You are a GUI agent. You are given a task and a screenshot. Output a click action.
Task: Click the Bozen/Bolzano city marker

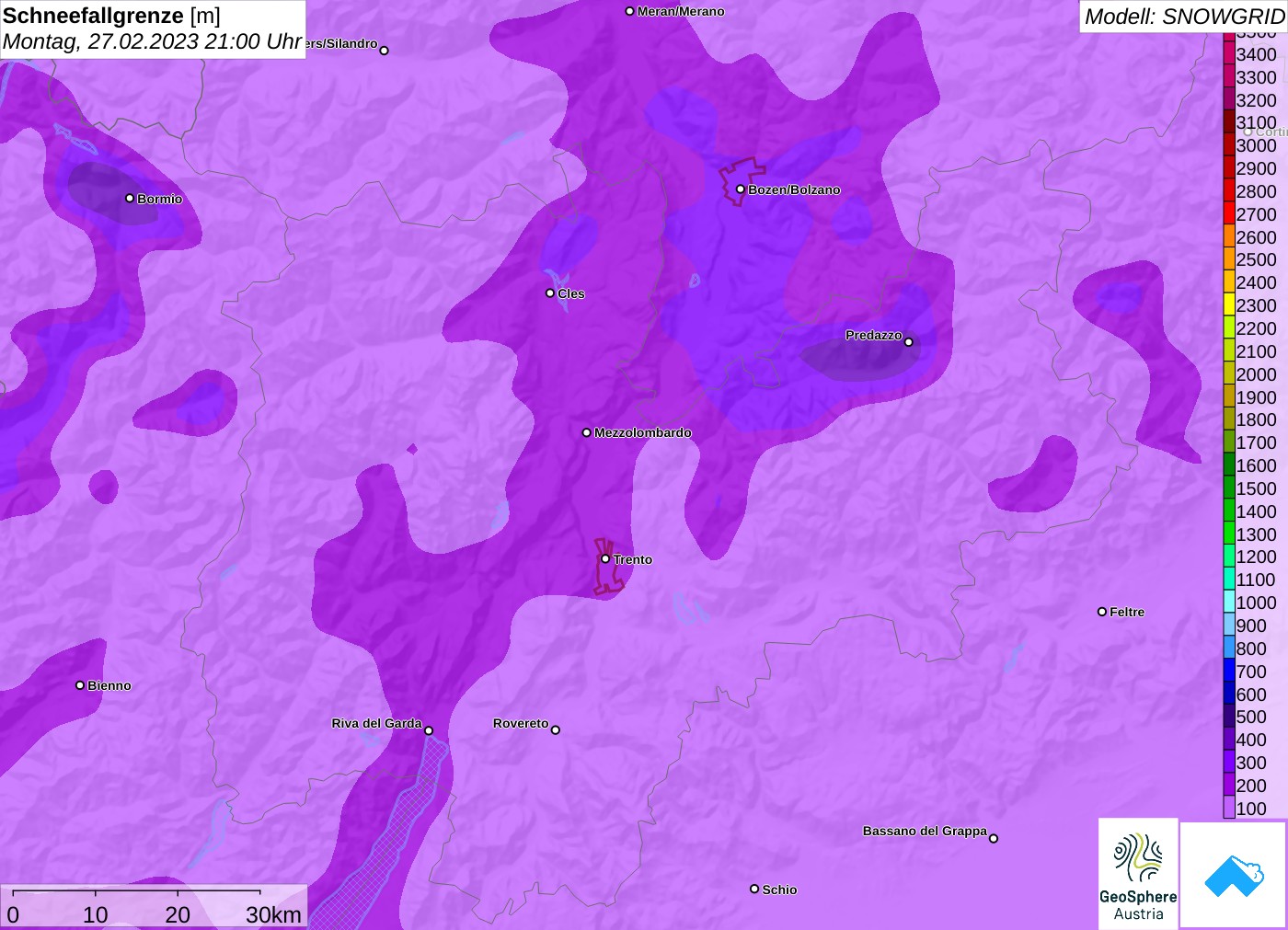(741, 189)
